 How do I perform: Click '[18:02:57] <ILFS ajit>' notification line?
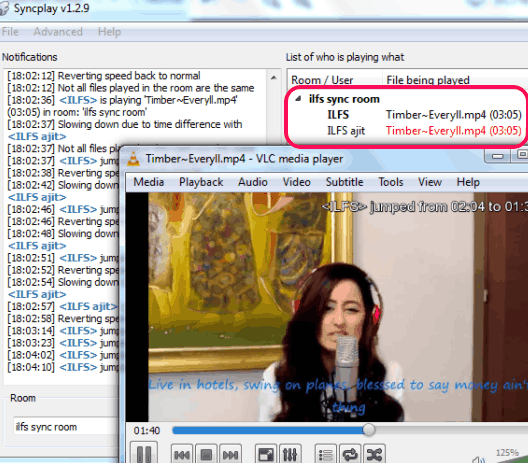(63, 306)
